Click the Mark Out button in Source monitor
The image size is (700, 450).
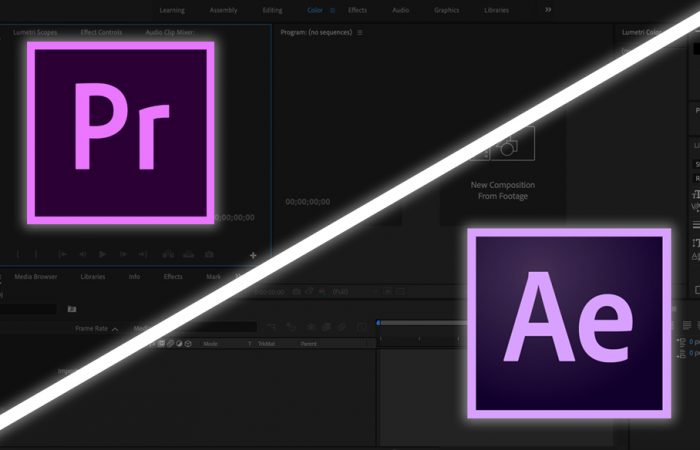click(x=36, y=254)
